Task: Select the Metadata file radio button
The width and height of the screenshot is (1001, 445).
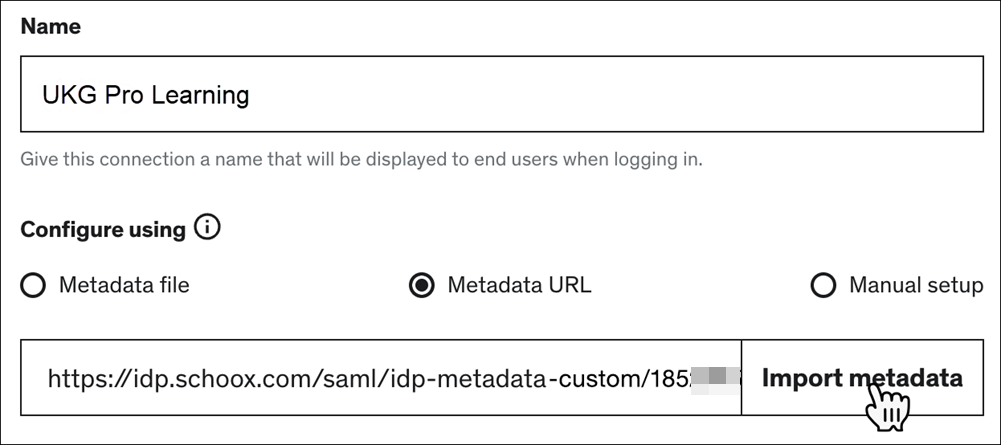Action: [33, 286]
